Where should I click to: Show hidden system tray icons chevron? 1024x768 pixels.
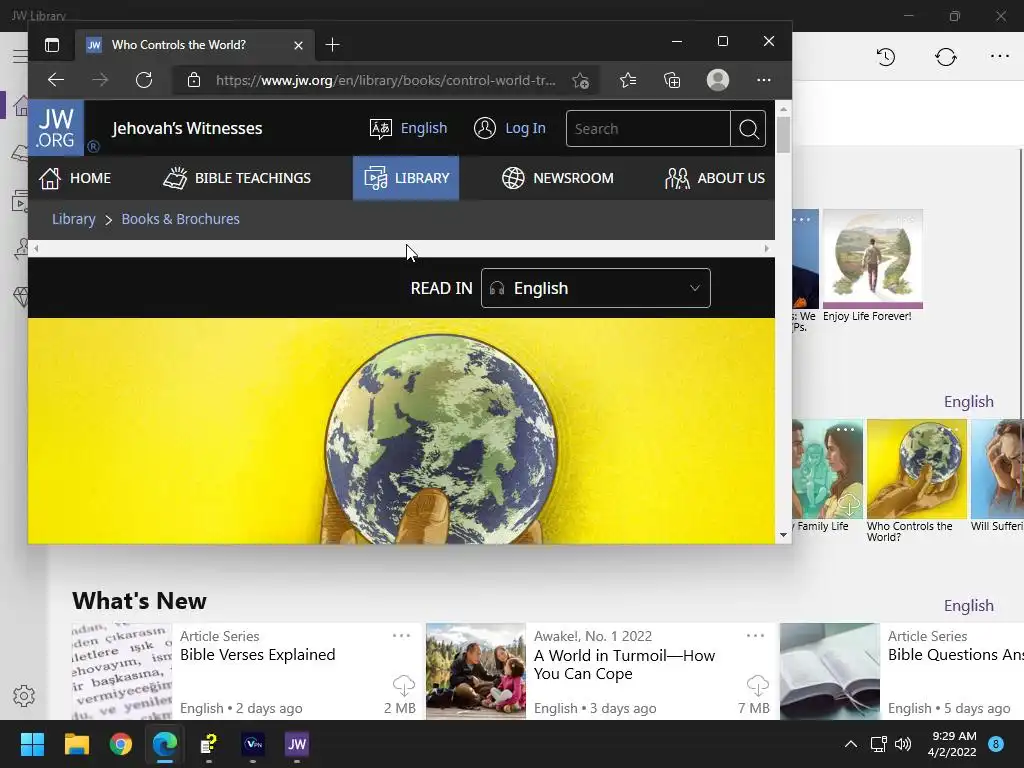[x=850, y=744]
